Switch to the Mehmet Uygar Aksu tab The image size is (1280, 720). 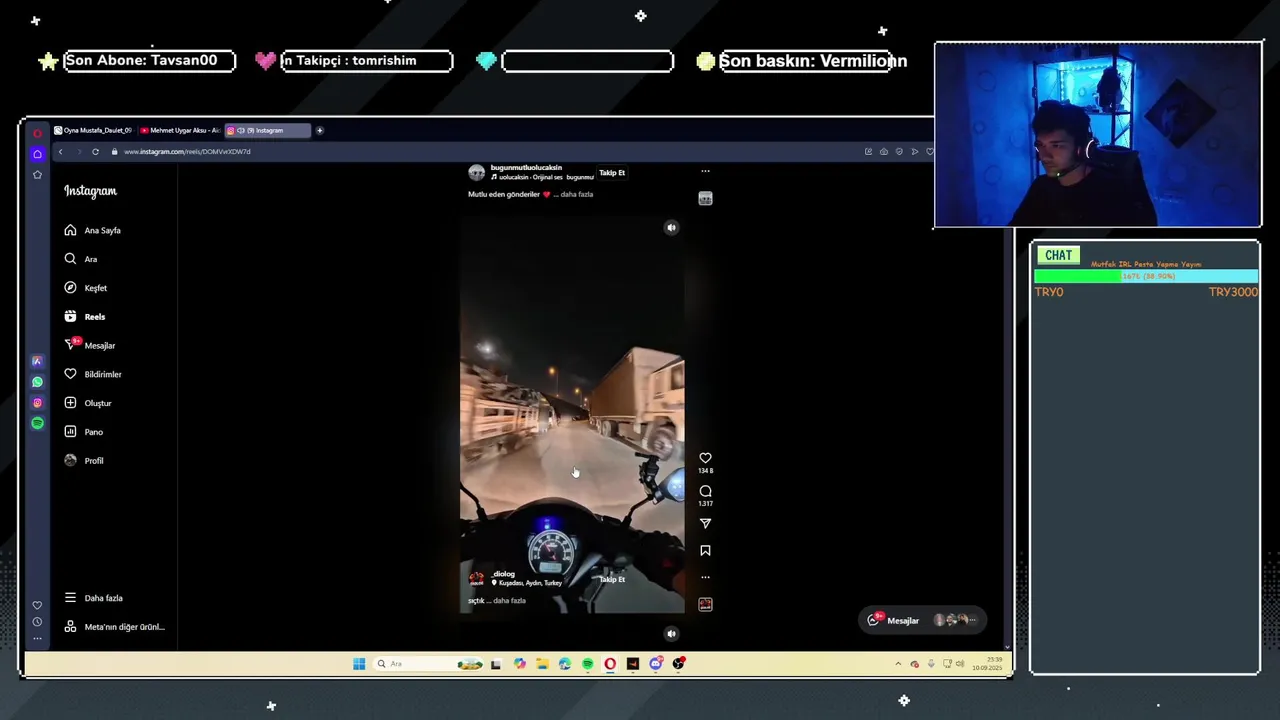coord(180,130)
